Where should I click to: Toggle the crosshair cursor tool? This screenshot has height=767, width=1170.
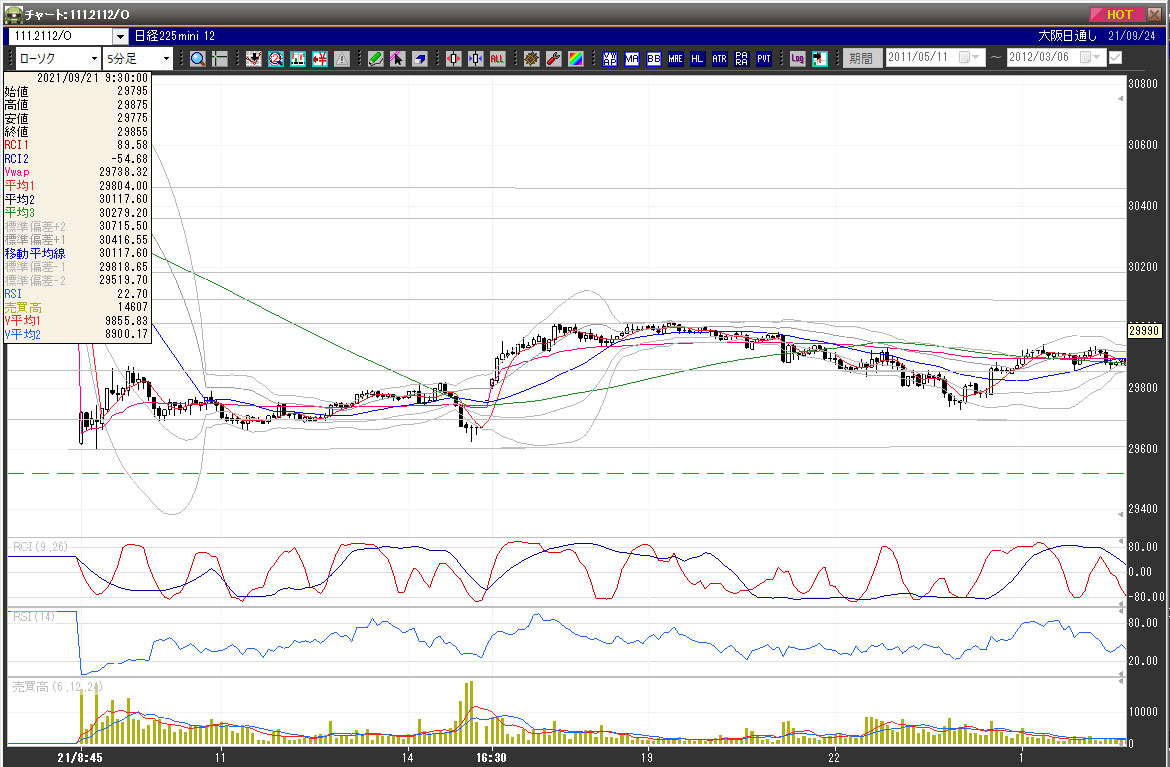point(220,58)
